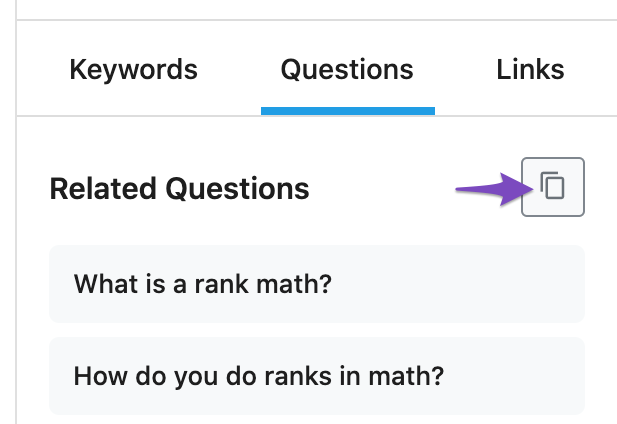
Task: Activate the Questions tab label
Action: pos(347,70)
